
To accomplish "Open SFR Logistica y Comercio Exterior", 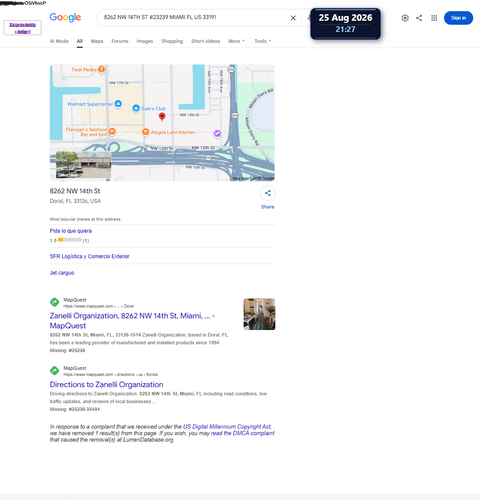I will pos(89,256).
